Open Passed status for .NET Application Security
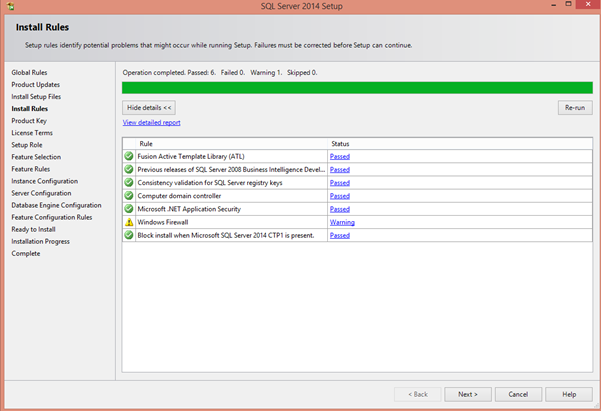This screenshot has height=411, width=601. (340, 209)
